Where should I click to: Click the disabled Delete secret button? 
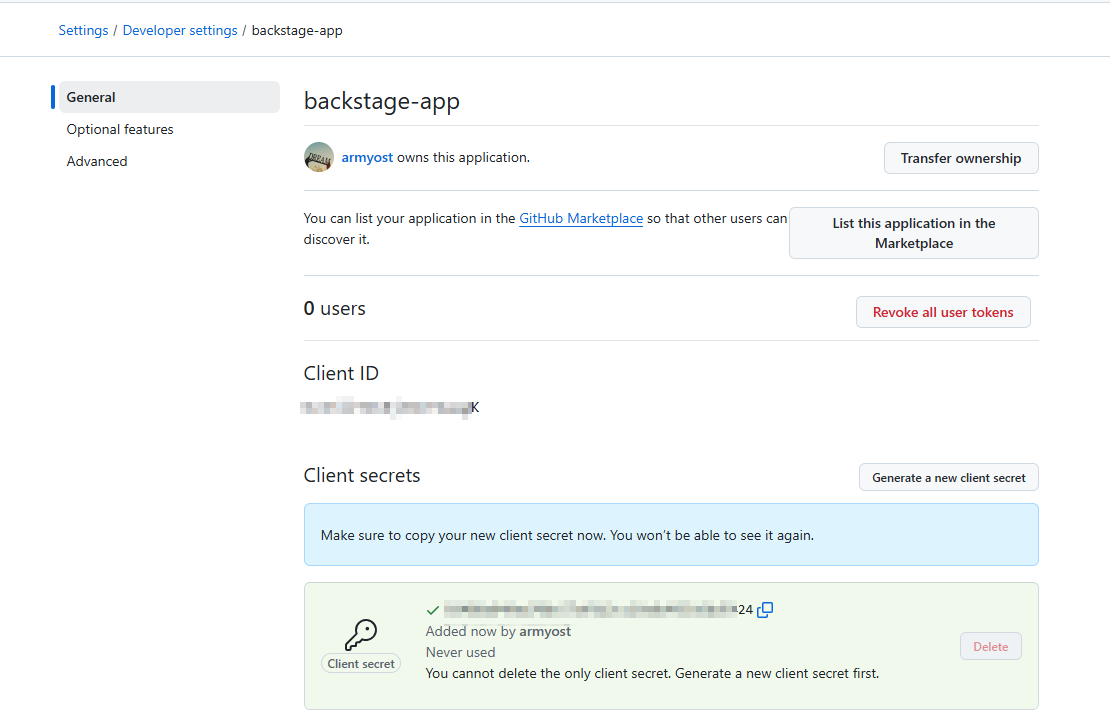click(990, 646)
